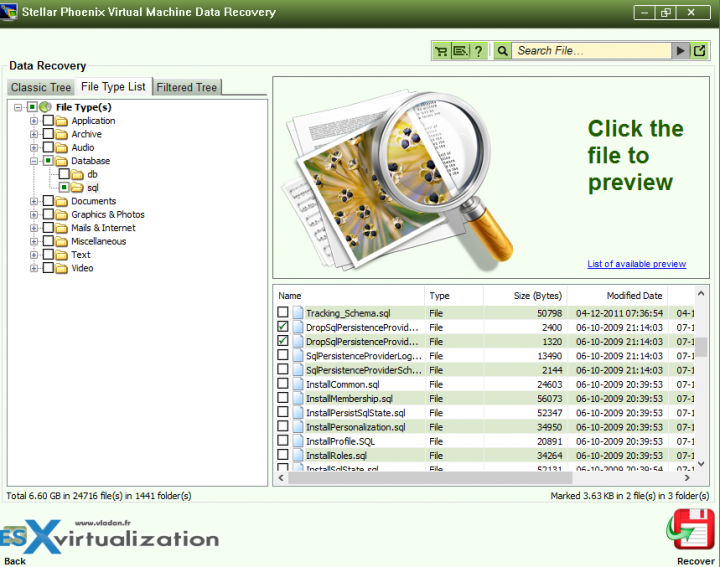Tick the db folder checkbox
Viewport: 720px width, 567px height.
(64, 174)
